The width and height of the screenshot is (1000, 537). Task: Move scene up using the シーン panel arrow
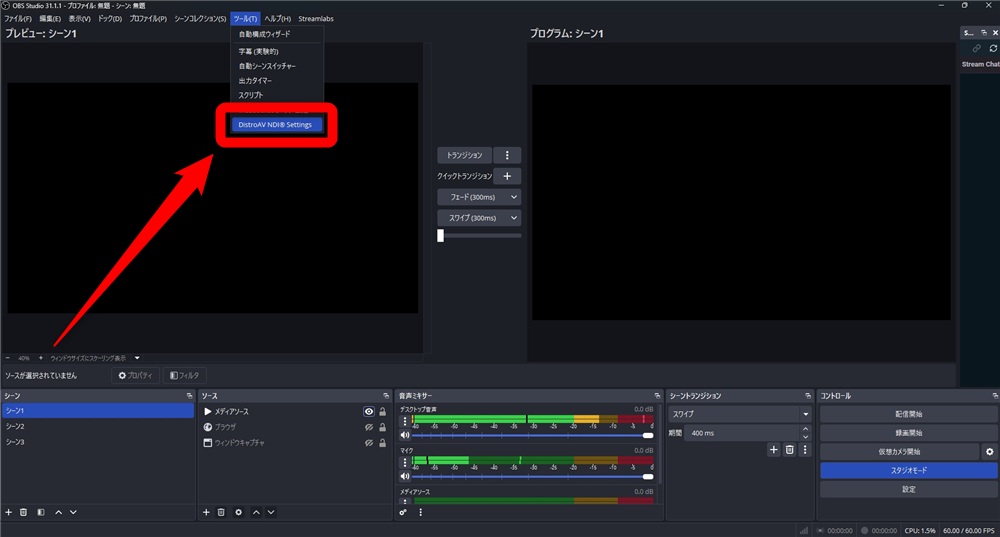tap(59, 512)
